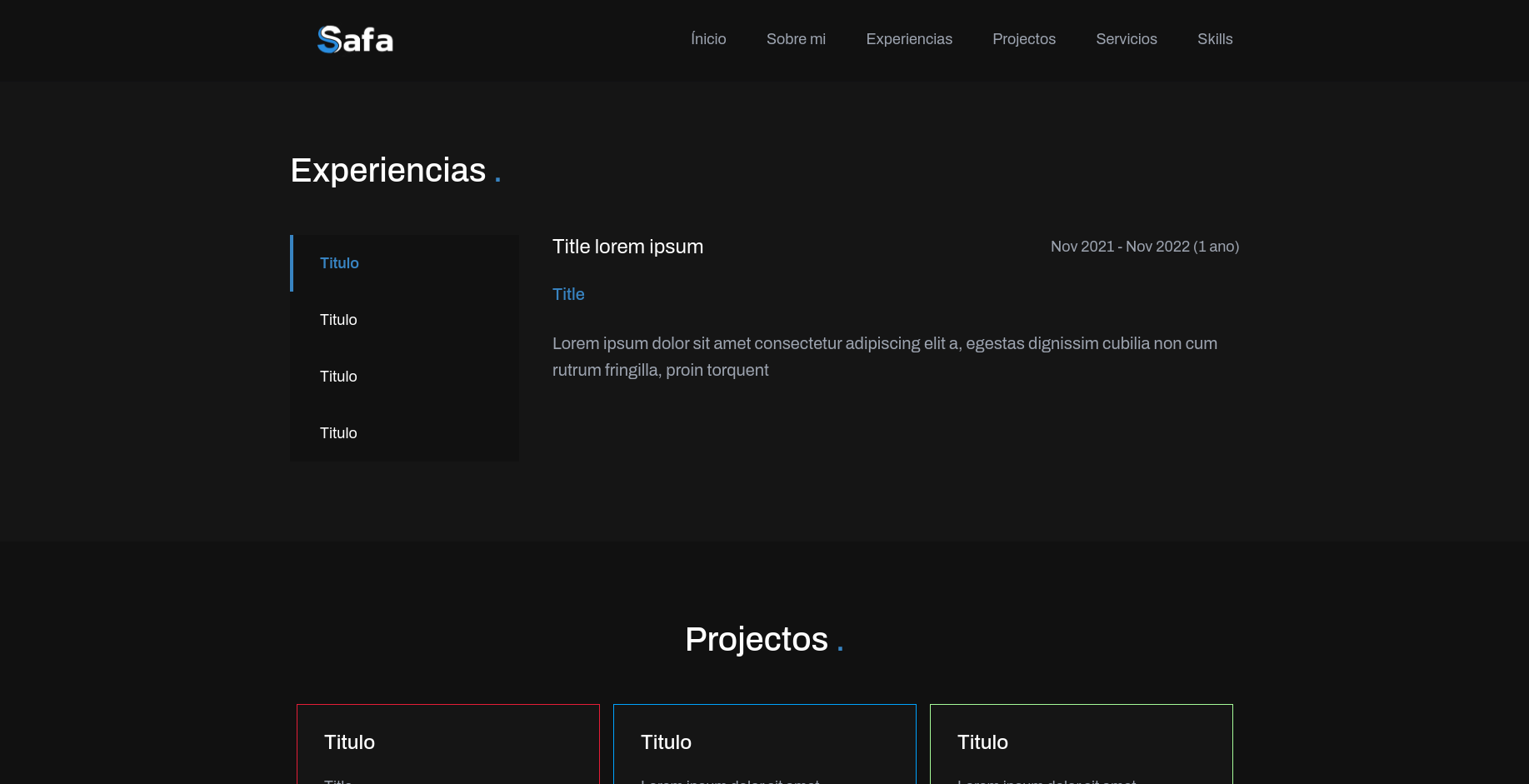The width and height of the screenshot is (1529, 784).
Task: Open the Sobre mi navigation link
Action: 795,39
